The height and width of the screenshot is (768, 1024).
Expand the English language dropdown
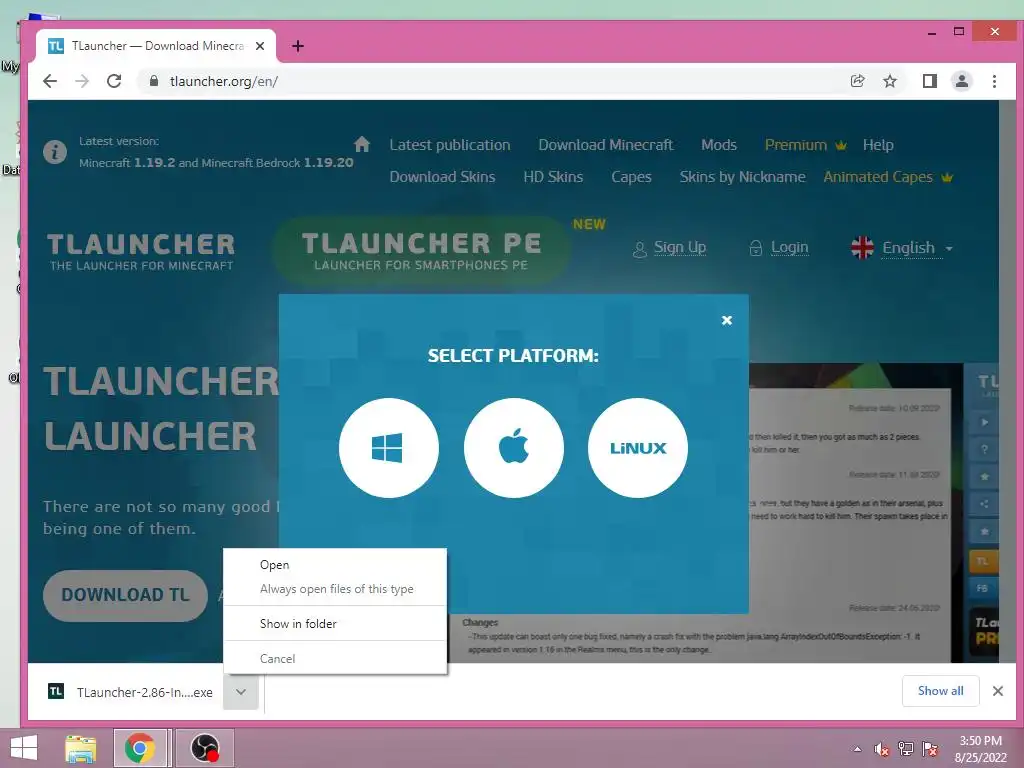pos(917,248)
